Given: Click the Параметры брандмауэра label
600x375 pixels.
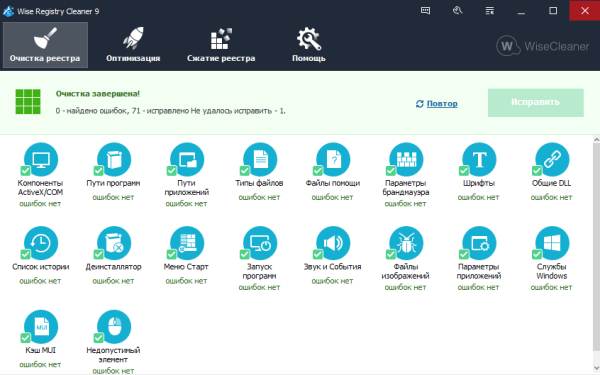Looking at the screenshot, I should [x=406, y=188].
